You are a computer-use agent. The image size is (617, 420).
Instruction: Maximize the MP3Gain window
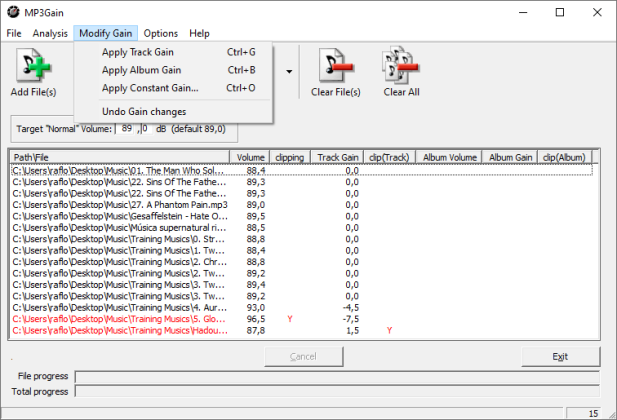tap(560, 13)
